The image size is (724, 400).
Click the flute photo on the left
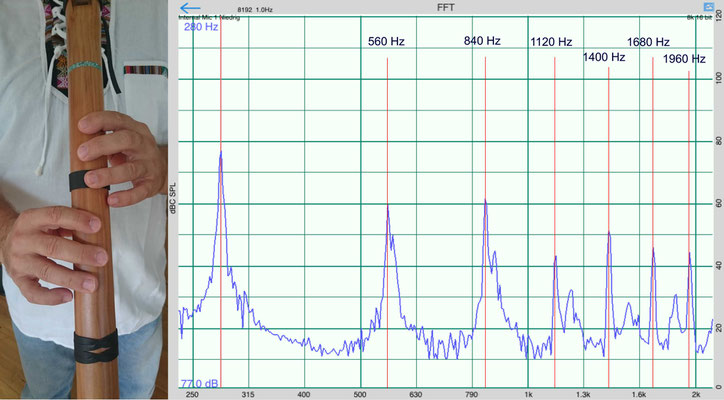pyautogui.click(x=84, y=200)
